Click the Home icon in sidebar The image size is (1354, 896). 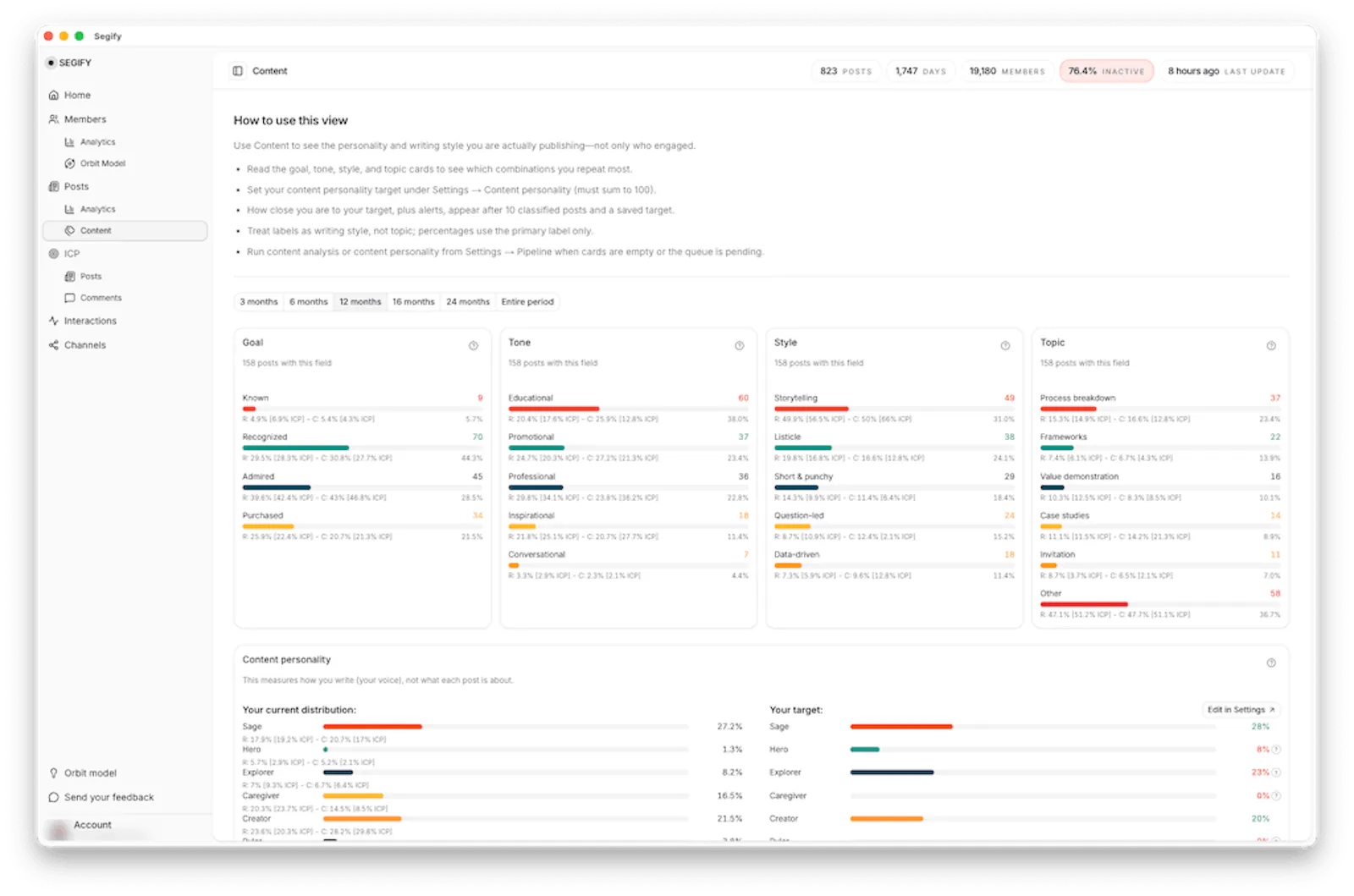(54, 96)
